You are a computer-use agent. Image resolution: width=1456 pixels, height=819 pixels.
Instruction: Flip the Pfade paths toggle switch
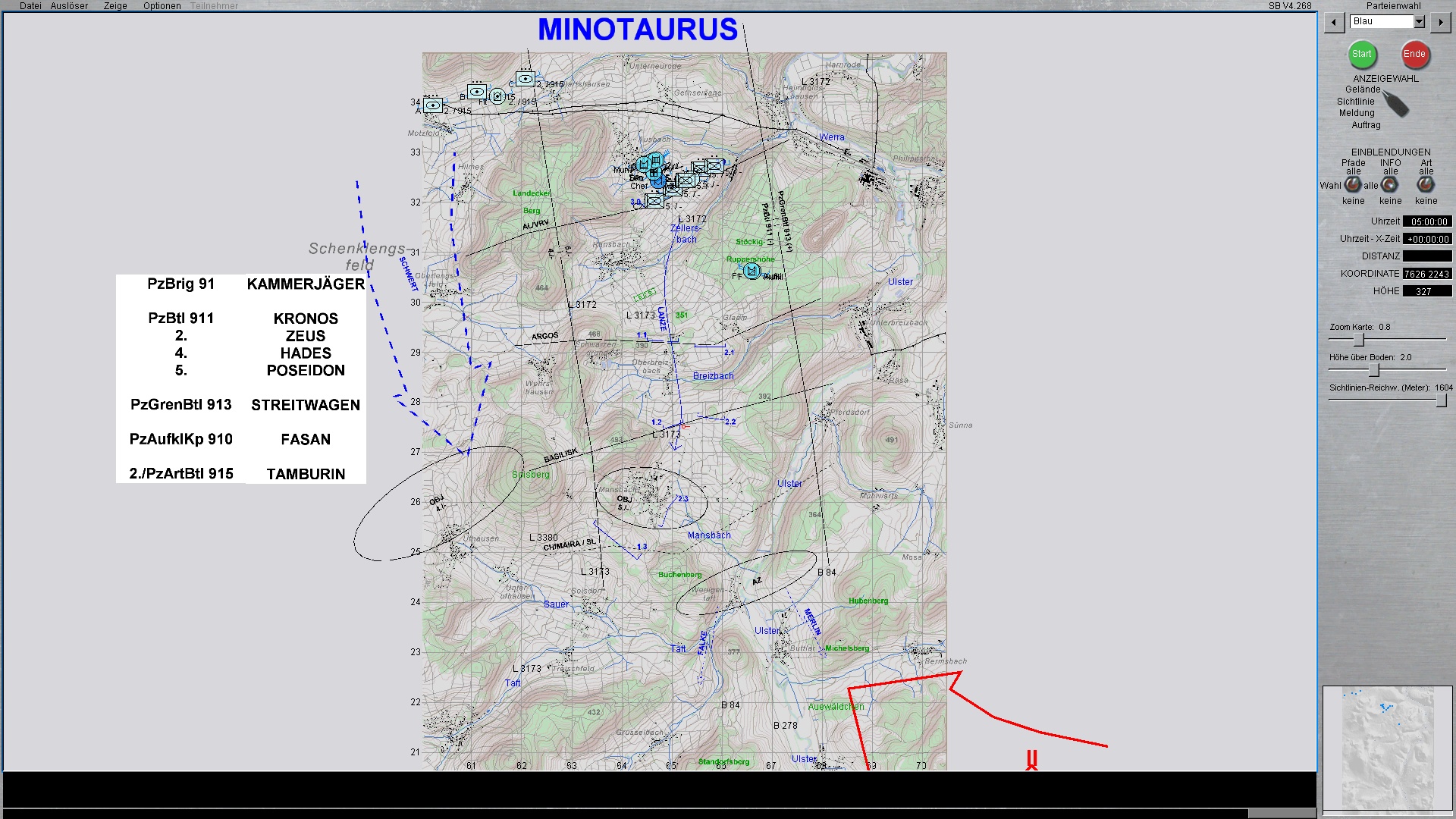(1353, 184)
